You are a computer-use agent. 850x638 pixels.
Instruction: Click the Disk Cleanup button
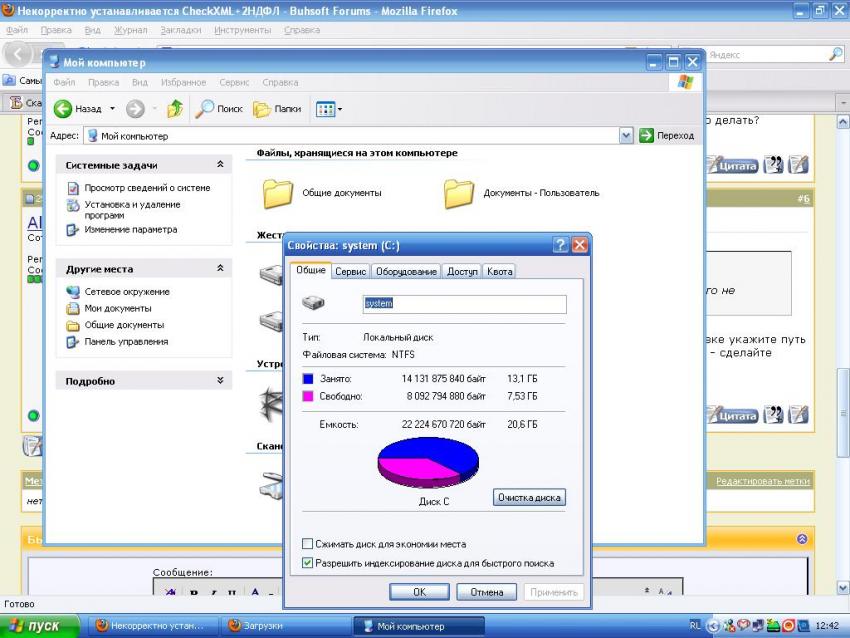pyautogui.click(x=529, y=497)
